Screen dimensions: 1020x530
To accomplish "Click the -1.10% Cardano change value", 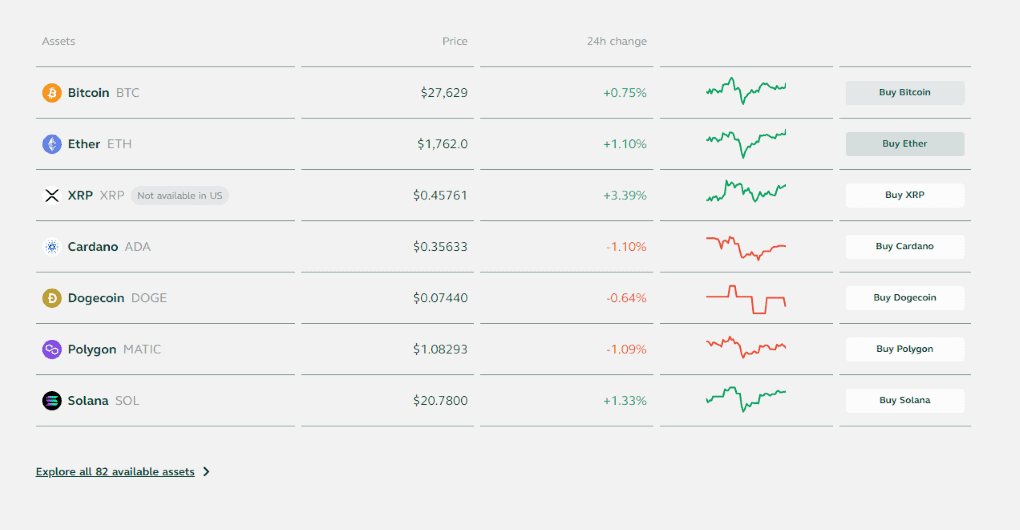I will tap(626, 246).
